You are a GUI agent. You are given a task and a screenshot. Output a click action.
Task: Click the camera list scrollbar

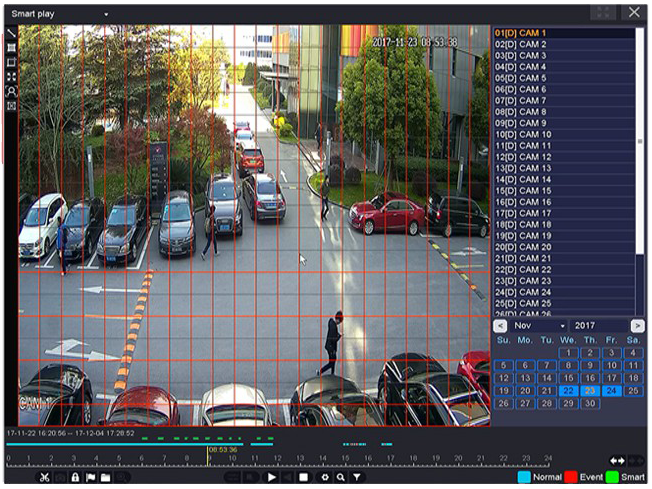[640, 141]
